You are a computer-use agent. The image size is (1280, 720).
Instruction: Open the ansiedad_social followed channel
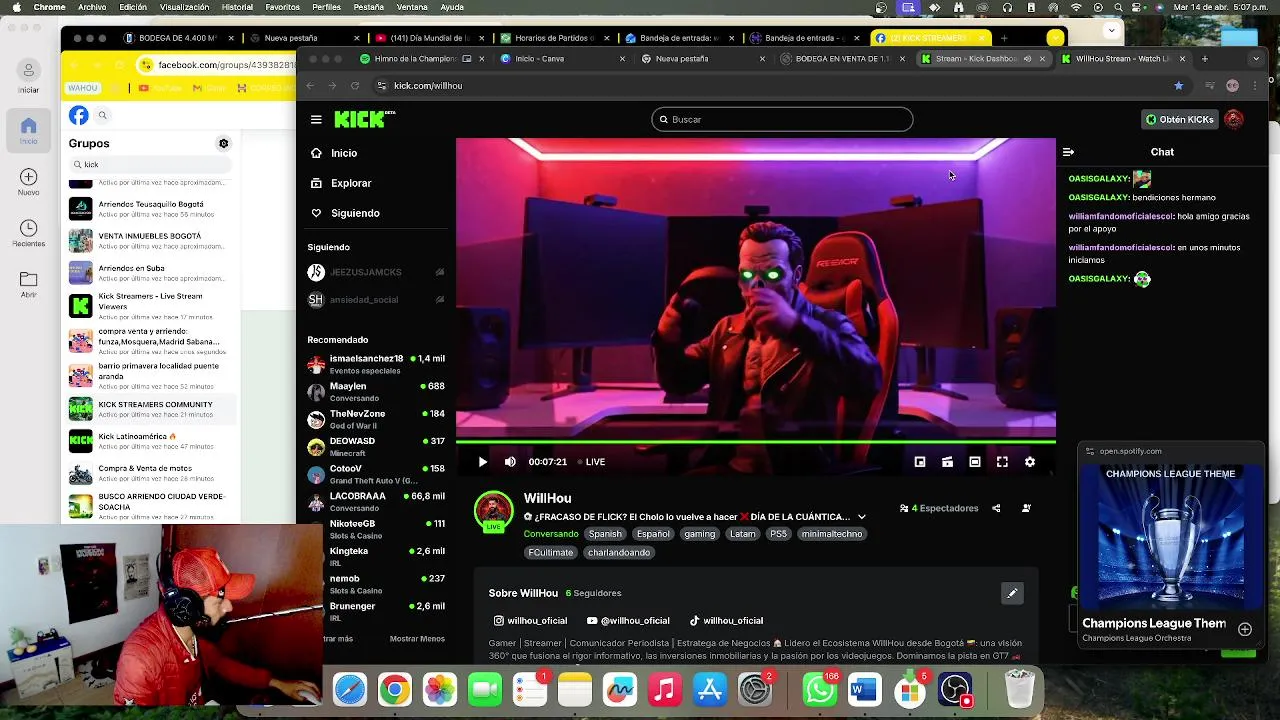pyautogui.click(x=376, y=299)
